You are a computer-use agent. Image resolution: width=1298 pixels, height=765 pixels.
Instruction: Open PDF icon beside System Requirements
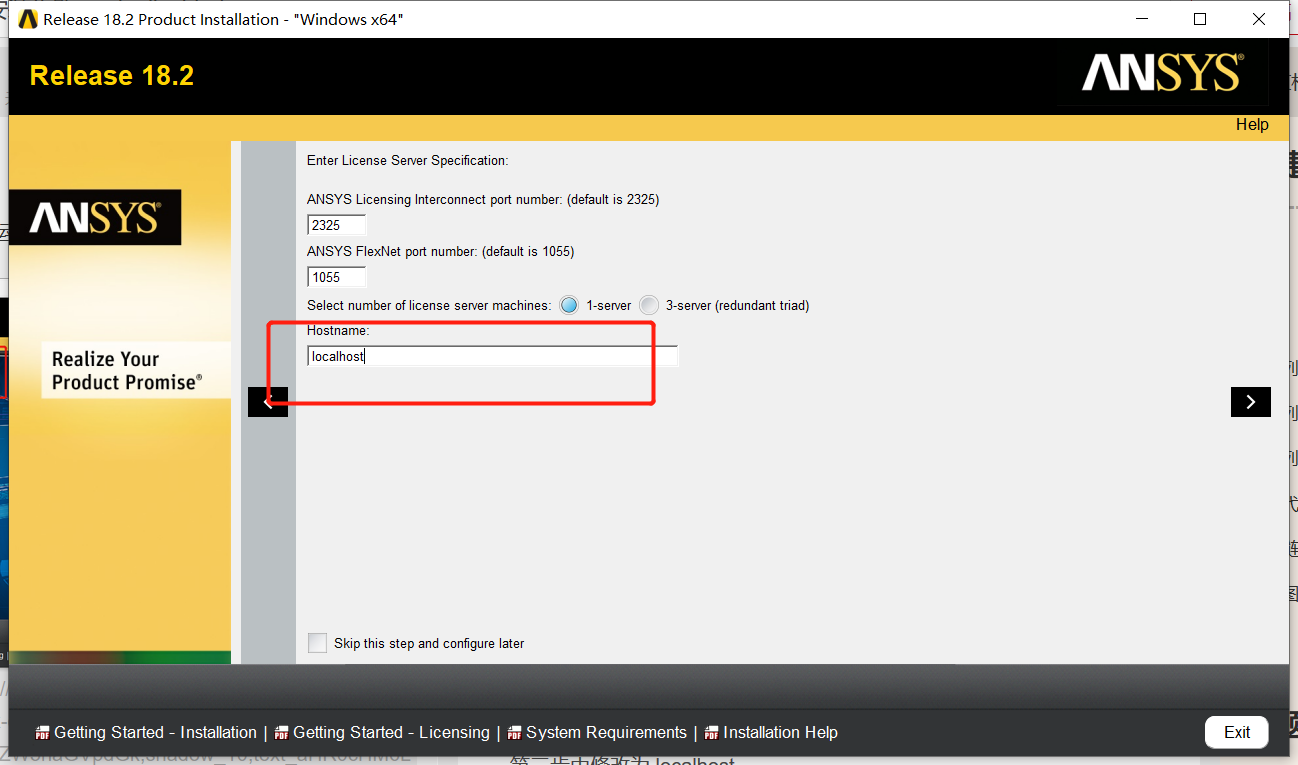(515, 733)
